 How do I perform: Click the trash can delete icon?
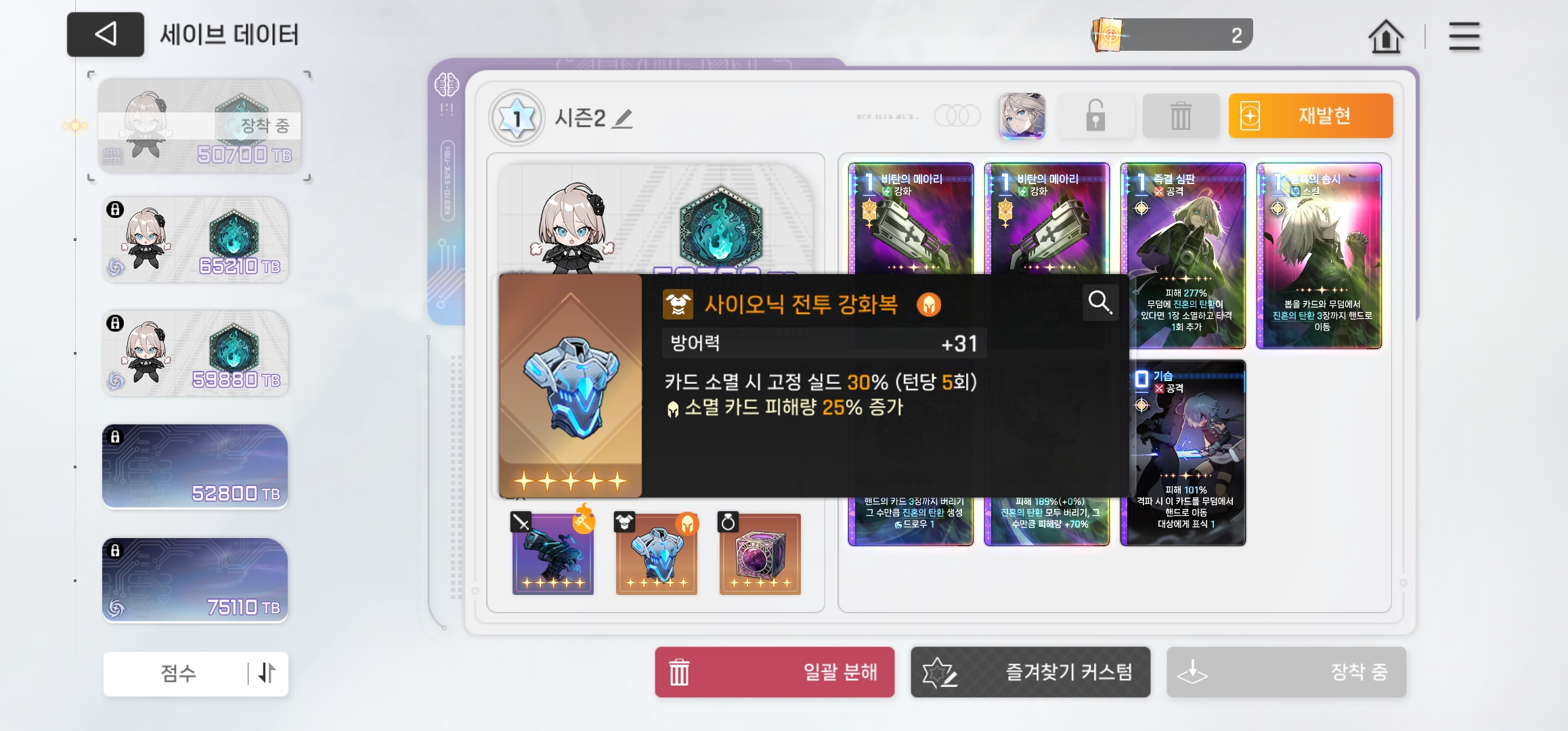click(x=1181, y=116)
